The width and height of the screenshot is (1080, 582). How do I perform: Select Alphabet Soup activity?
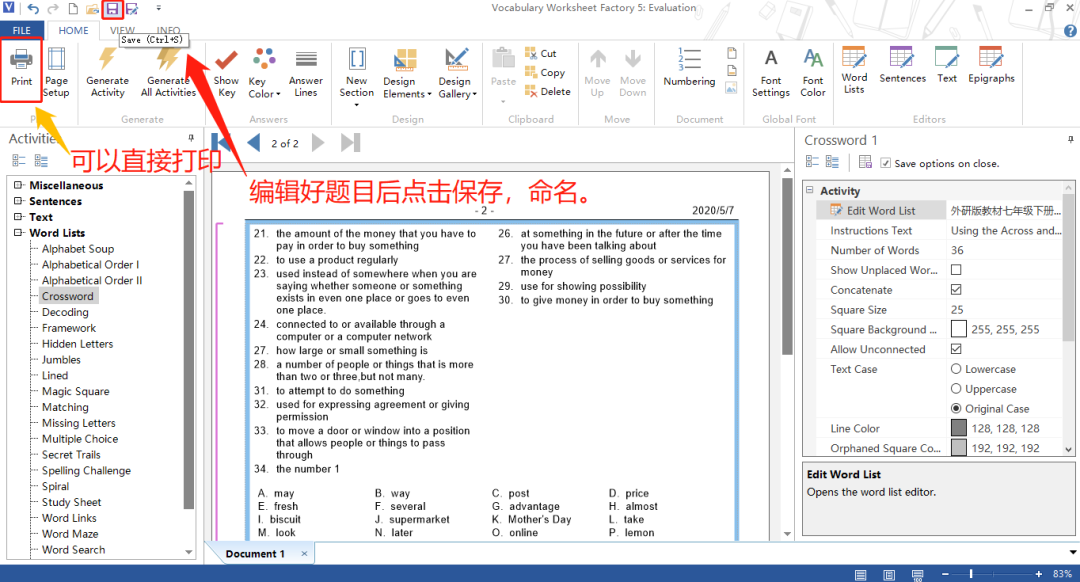point(78,249)
